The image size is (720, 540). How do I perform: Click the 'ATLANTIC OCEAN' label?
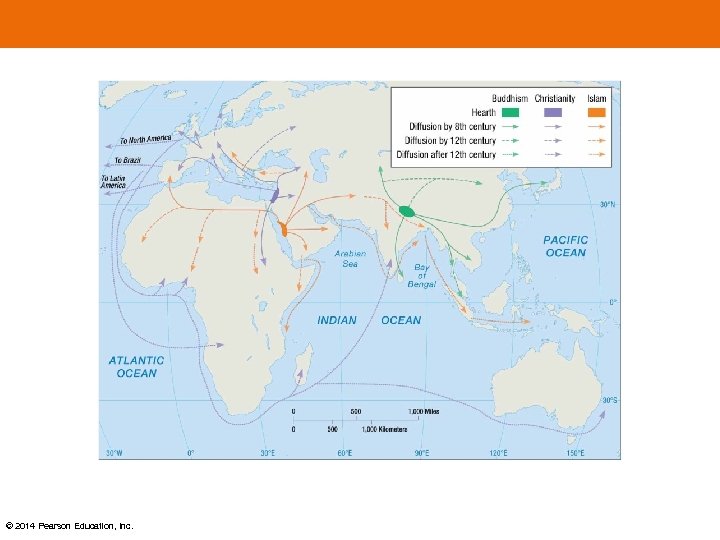point(136,367)
